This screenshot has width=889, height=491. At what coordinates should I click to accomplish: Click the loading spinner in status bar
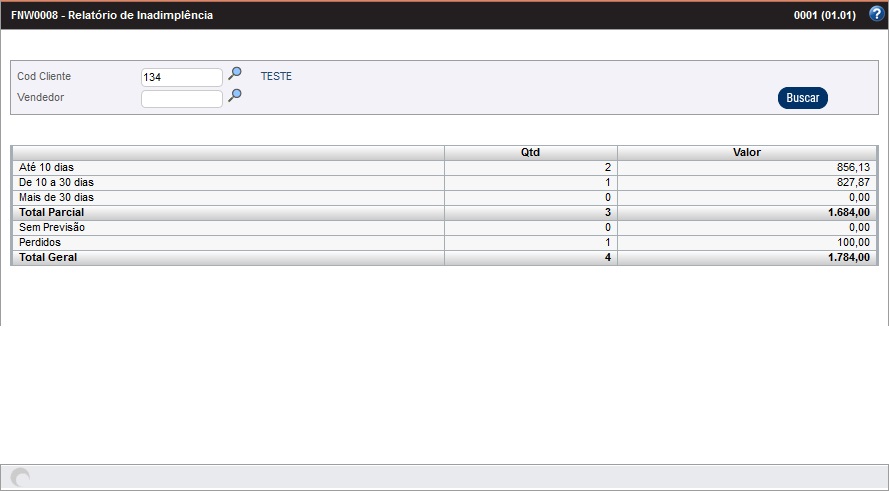click(20, 478)
